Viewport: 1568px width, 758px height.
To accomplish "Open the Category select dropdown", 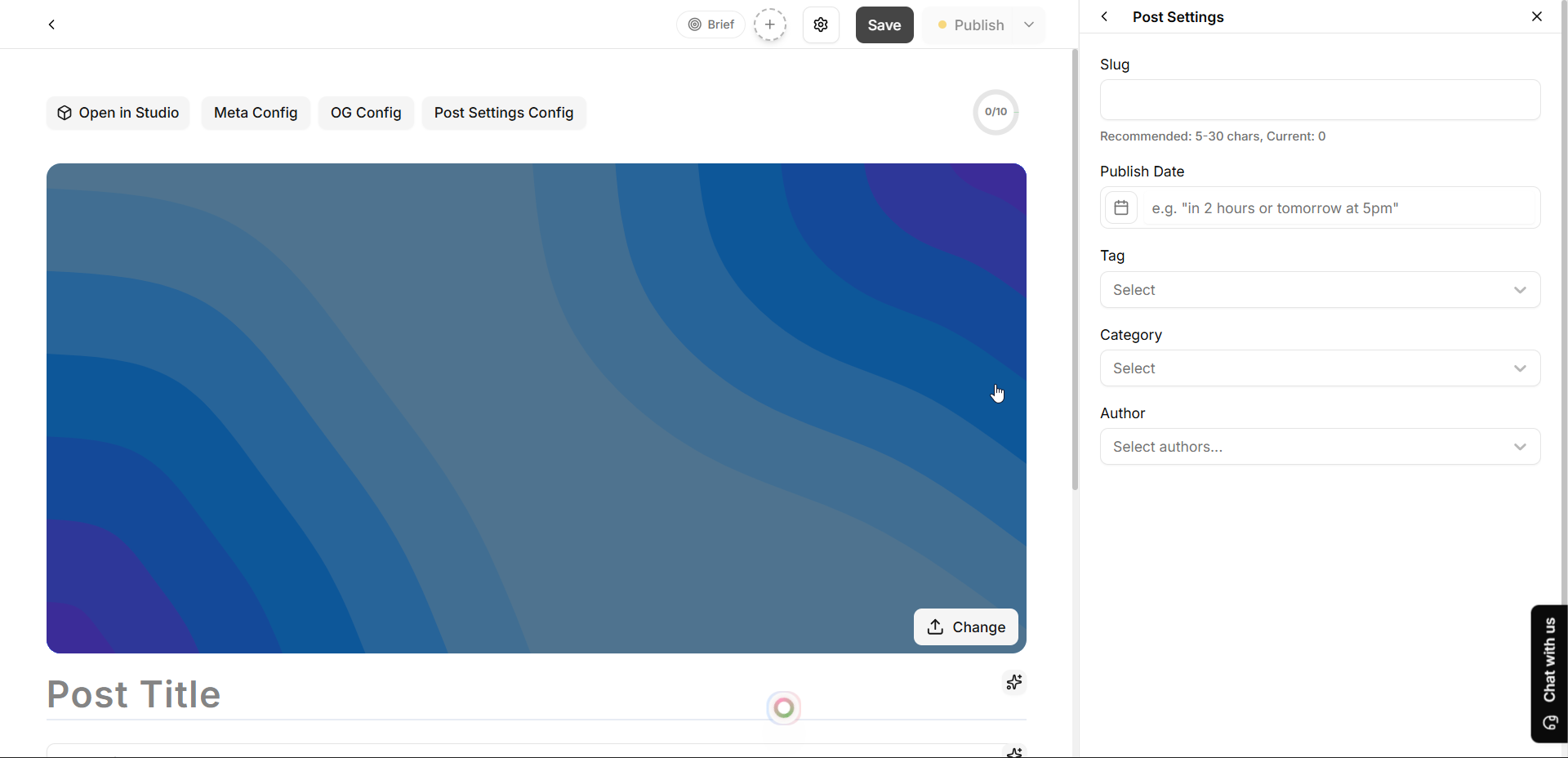I will pyautogui.click(x=1320, y=368).
